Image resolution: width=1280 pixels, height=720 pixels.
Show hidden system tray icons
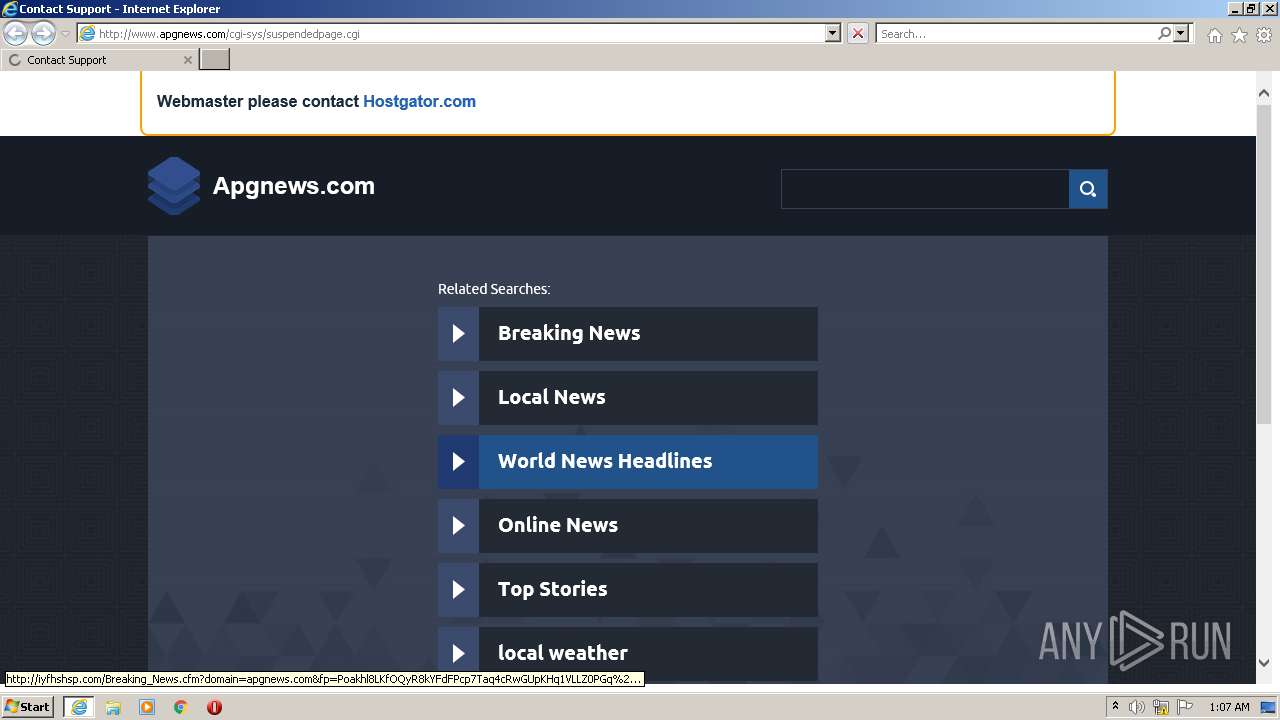1115,707
